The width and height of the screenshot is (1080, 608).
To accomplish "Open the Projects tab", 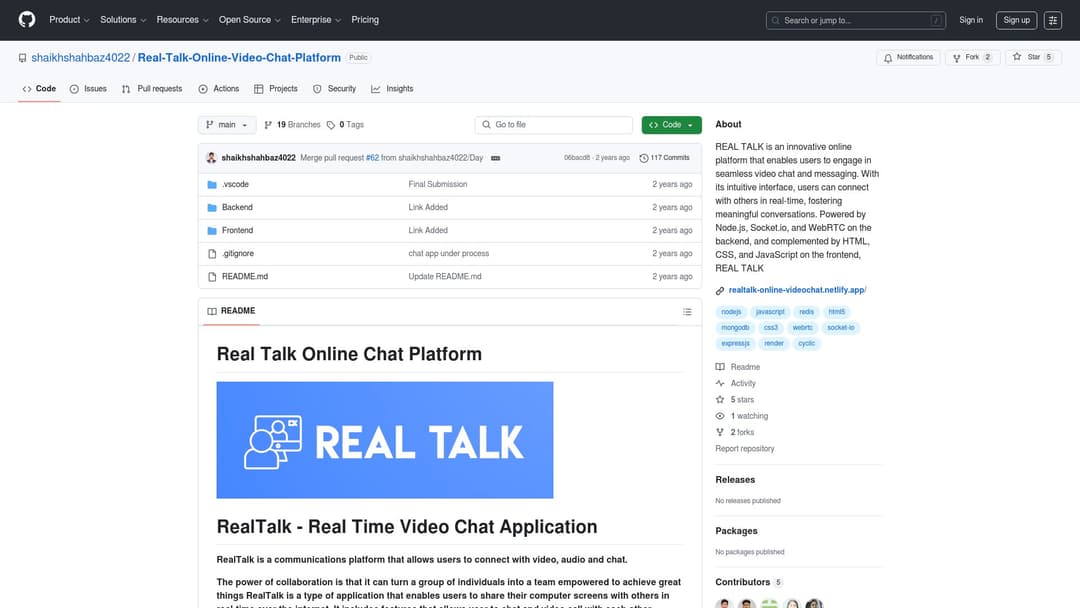I will click(x=276, y=89).
